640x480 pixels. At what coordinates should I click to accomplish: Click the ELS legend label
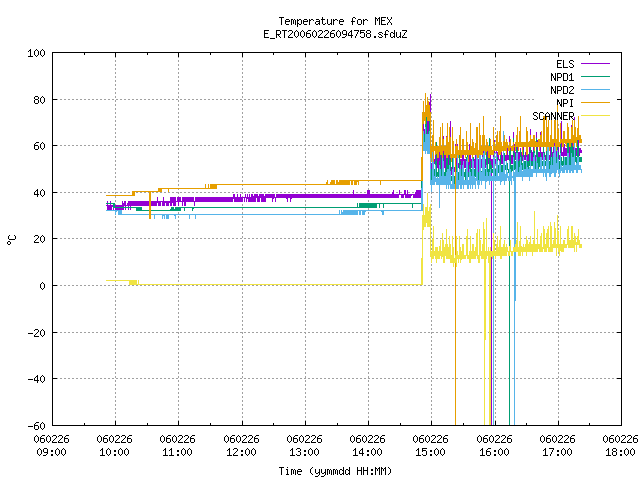pyautogui.click(x=565, y=64)
